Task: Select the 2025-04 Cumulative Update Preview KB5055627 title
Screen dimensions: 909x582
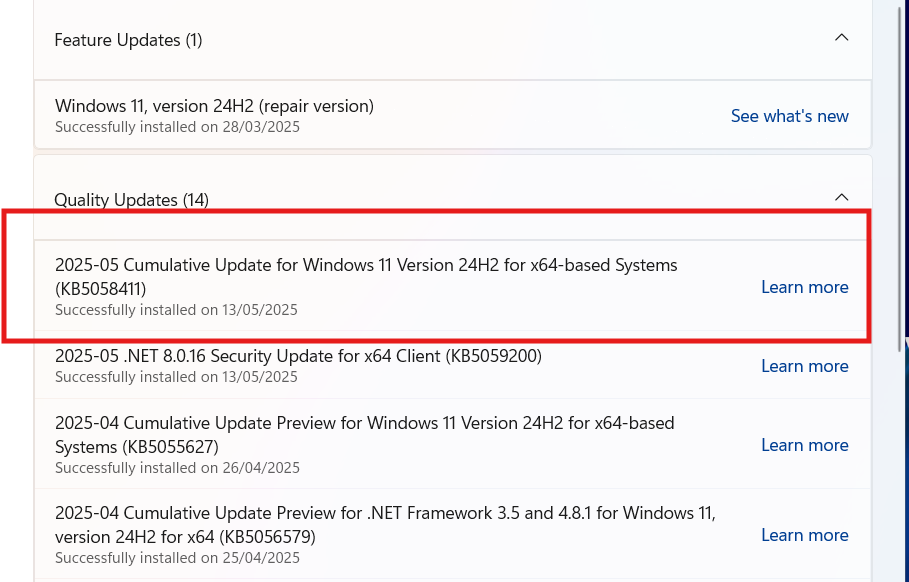Action: click(365, 435)
